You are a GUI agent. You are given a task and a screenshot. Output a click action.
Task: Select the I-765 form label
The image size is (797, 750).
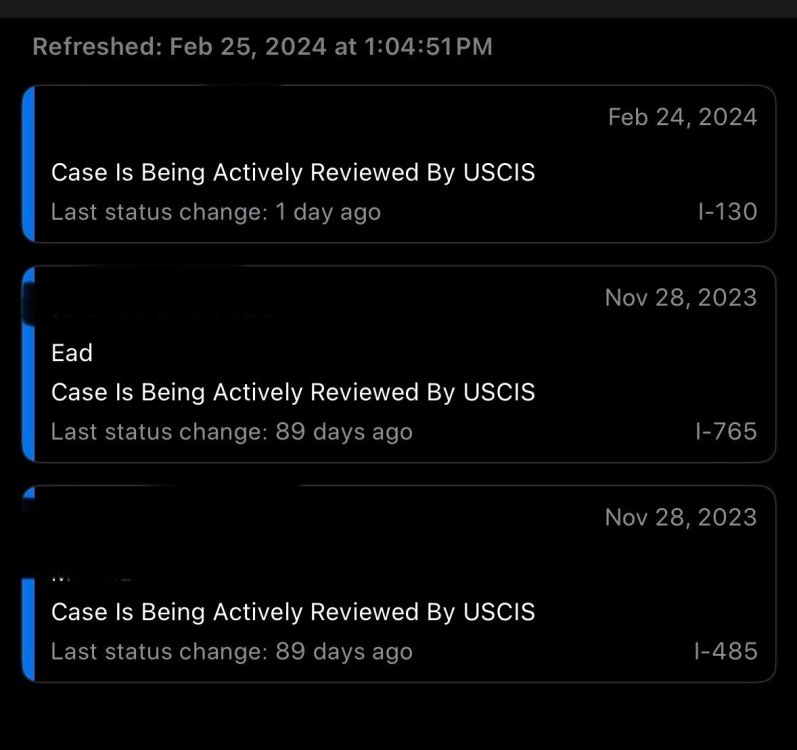click(x=726, y=431)
